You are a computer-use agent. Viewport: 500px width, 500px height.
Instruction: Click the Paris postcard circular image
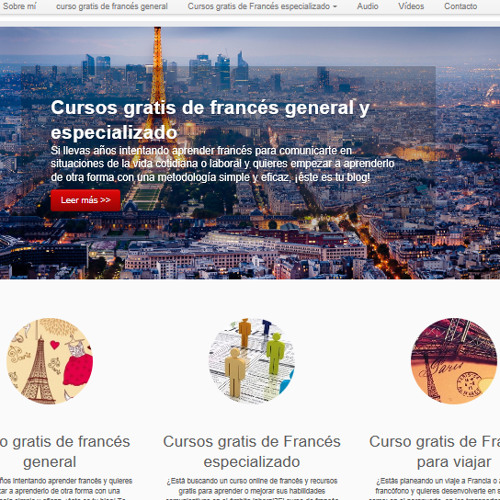tap(454, 361)
